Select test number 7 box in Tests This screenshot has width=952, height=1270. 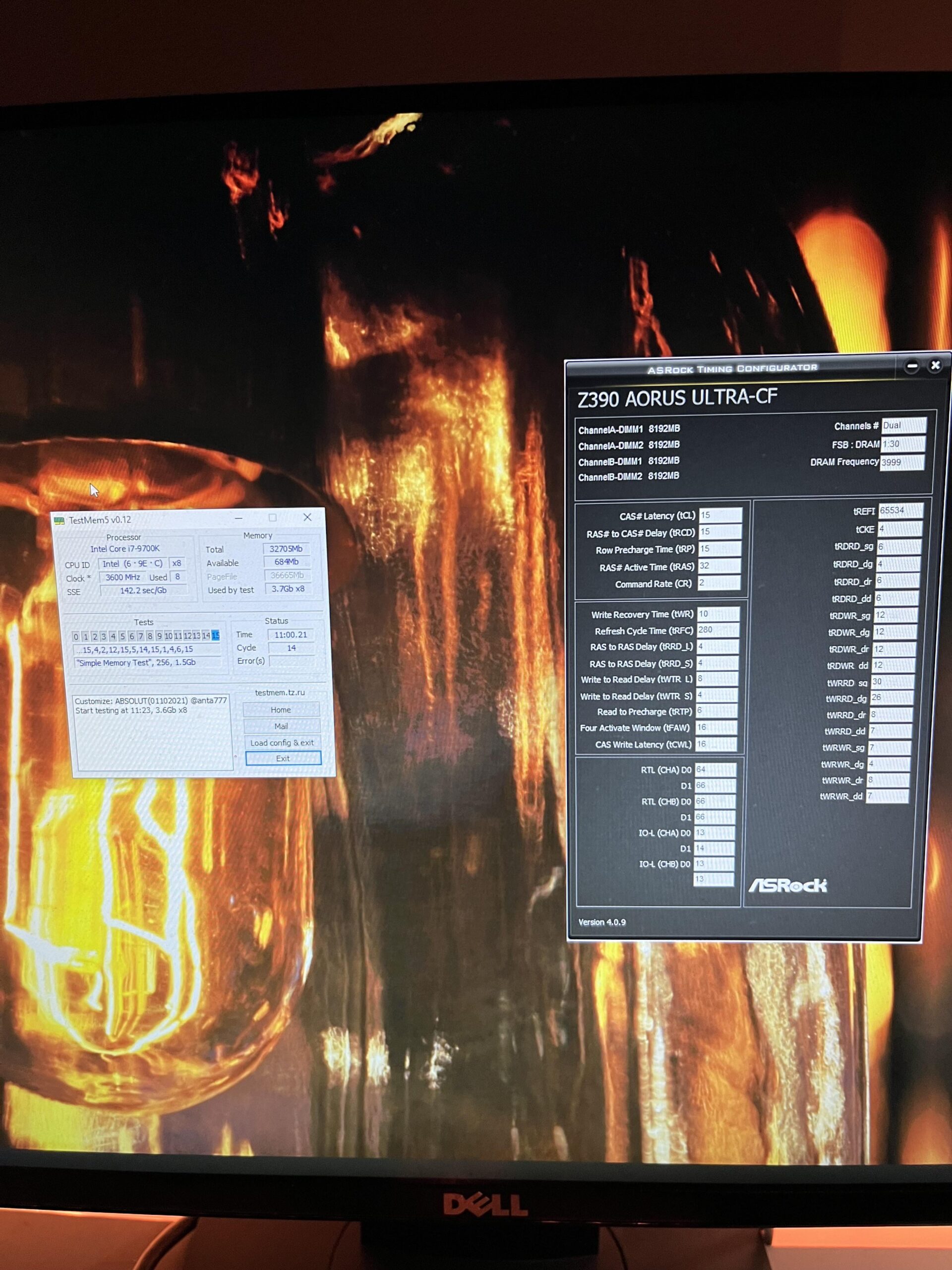141,636
